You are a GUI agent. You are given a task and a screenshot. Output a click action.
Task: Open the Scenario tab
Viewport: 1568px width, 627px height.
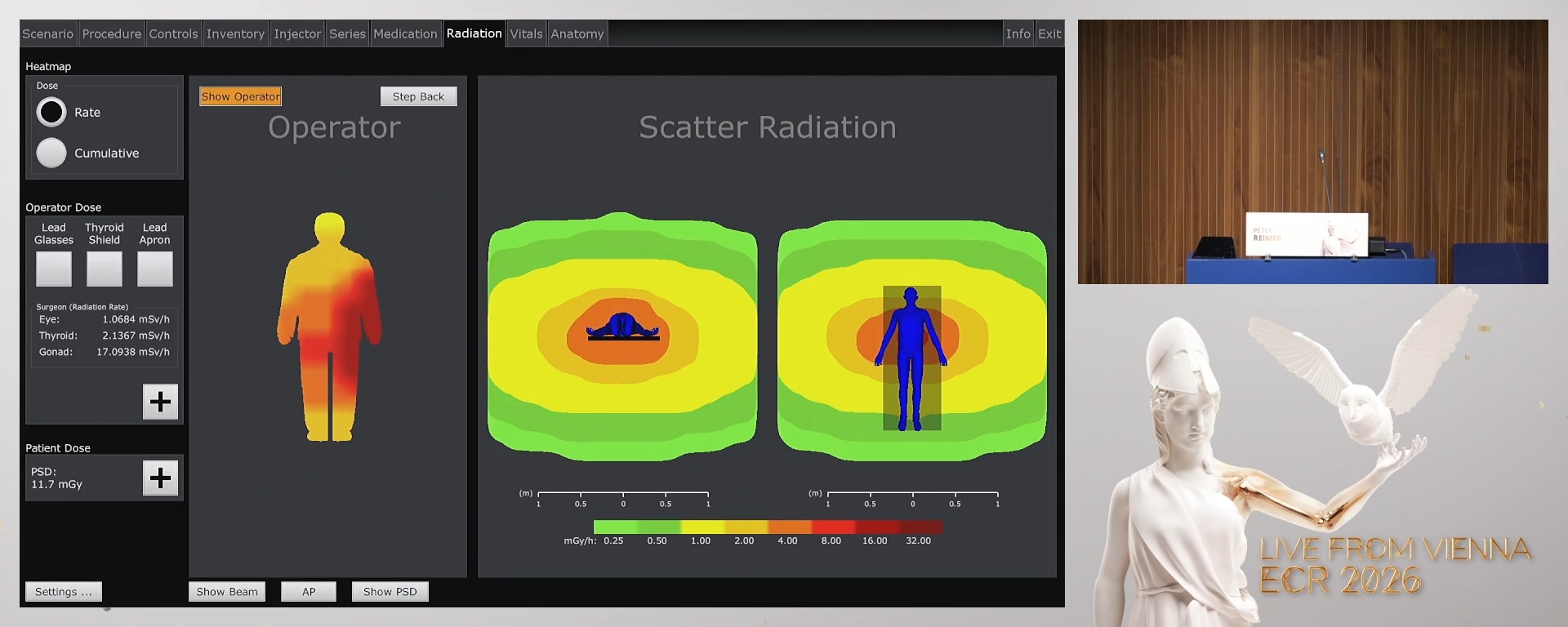click(x=48, y=33)
